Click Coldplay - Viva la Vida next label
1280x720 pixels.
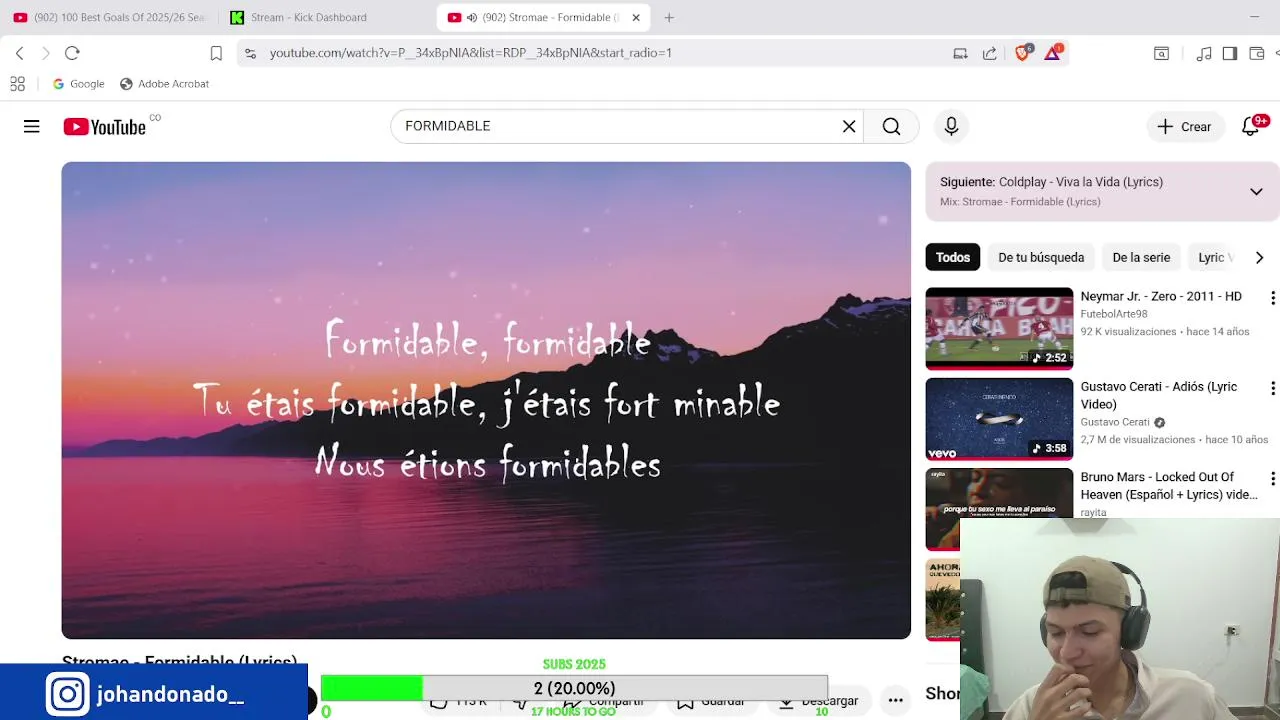click(x=1081, y=182)
